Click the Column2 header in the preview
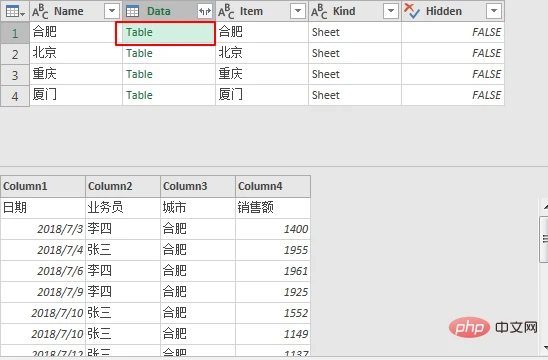The width and height of the screenshot is (548, 360). [123, 186]
